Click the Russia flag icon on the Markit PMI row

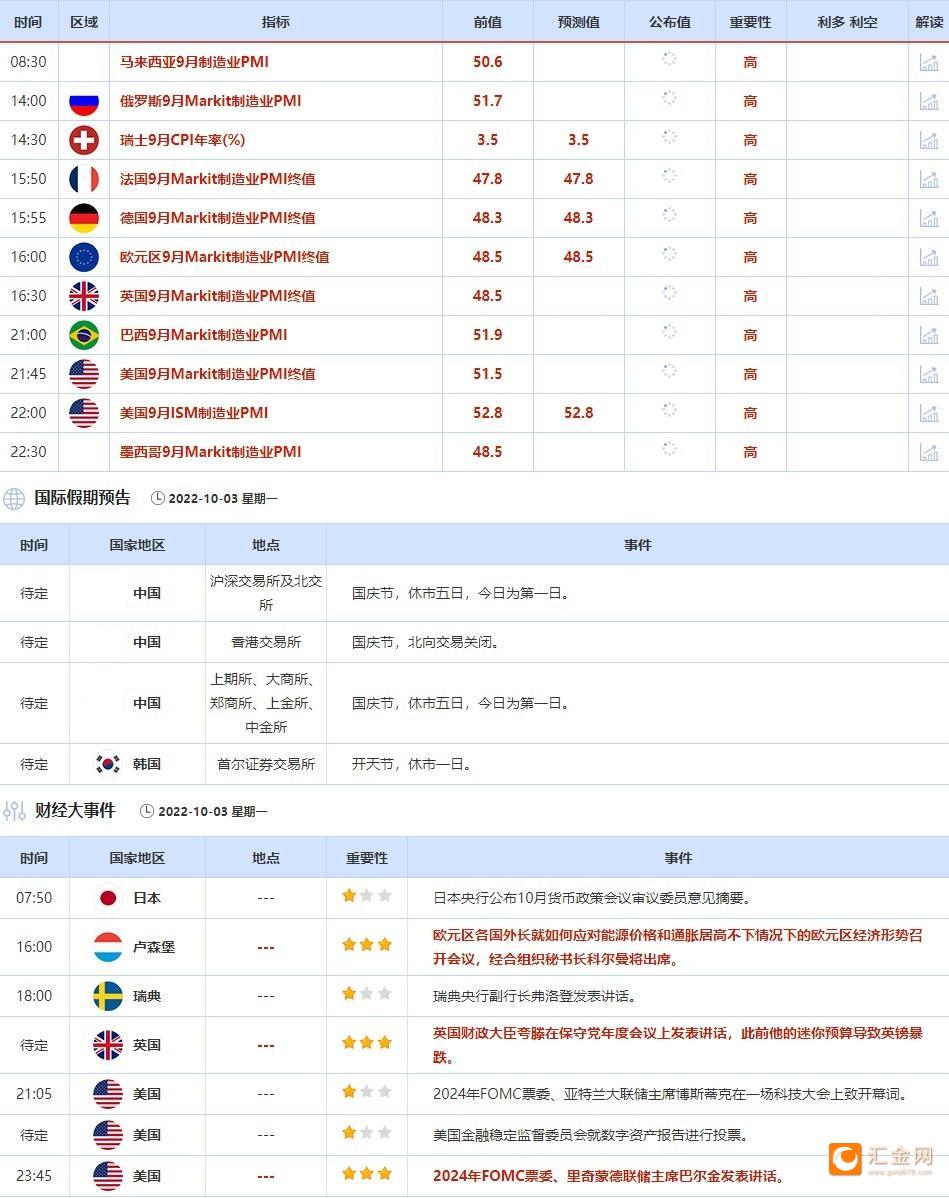click(x=84, y=100)
